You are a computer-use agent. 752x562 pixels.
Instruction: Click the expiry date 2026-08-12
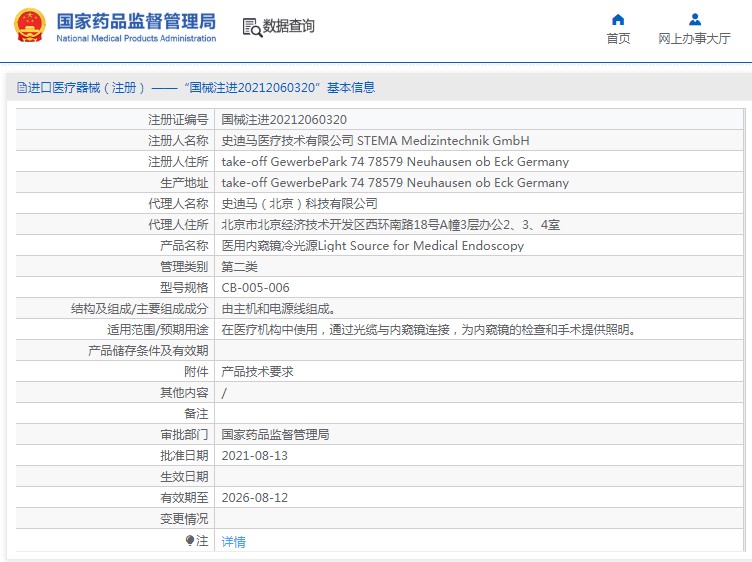[255, 498]
